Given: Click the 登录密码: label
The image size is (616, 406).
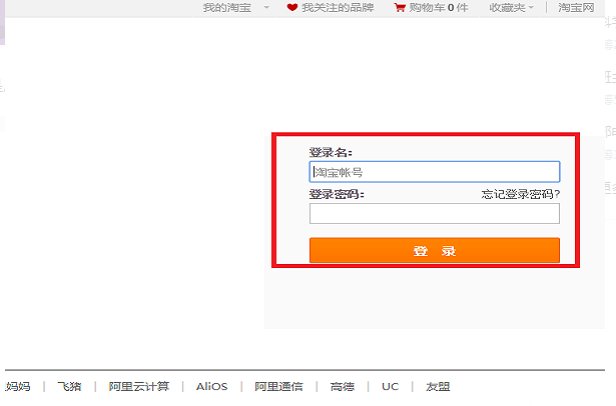Looking at the screenshot, I should [337, 194].
